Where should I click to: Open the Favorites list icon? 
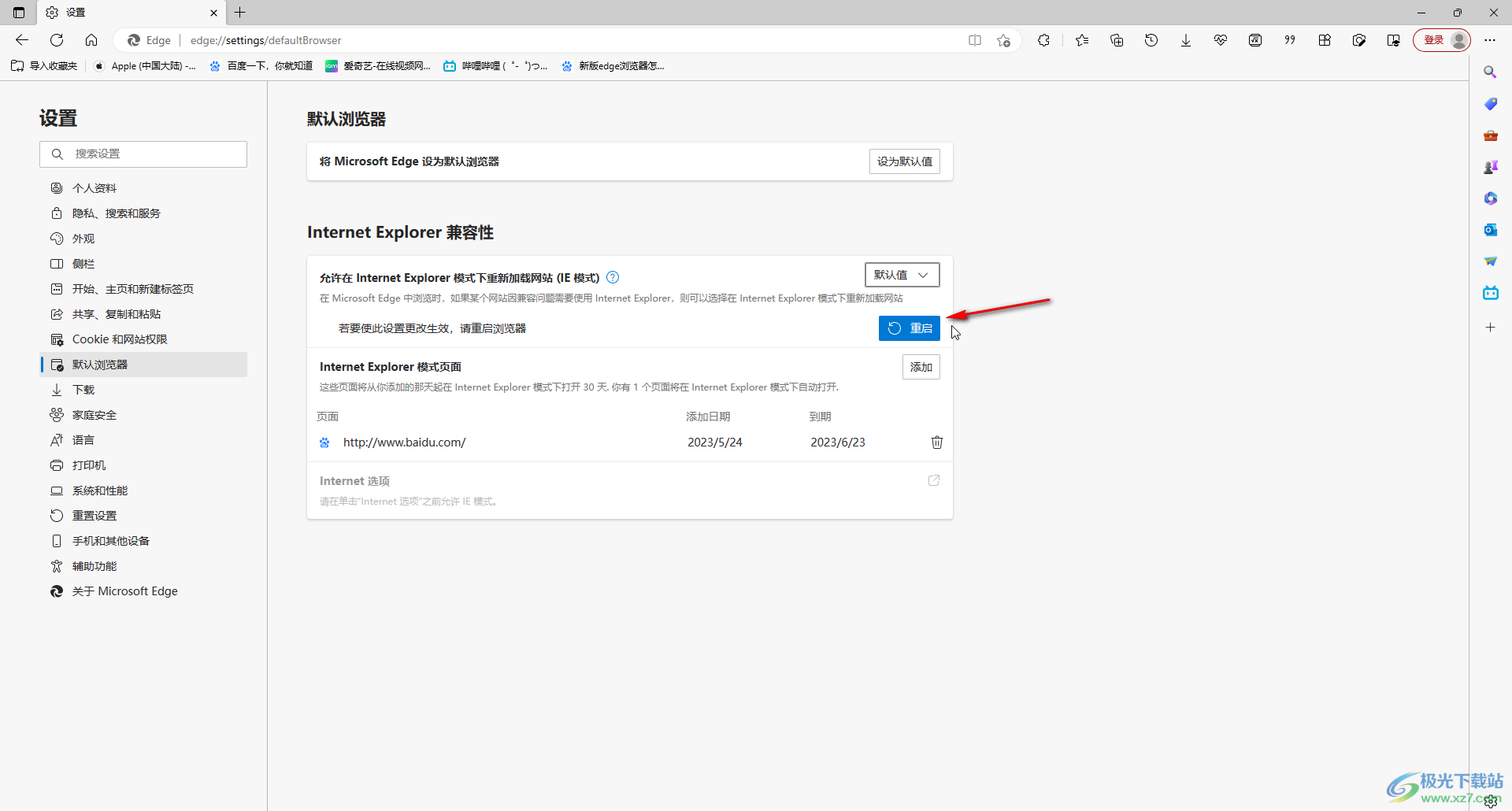click(1082, 40)
